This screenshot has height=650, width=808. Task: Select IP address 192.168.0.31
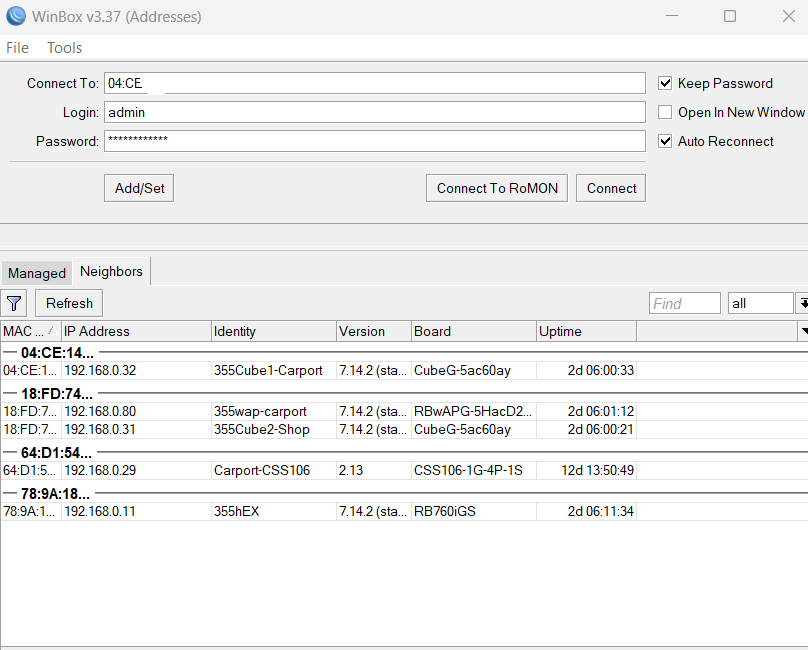click(100, 429)
